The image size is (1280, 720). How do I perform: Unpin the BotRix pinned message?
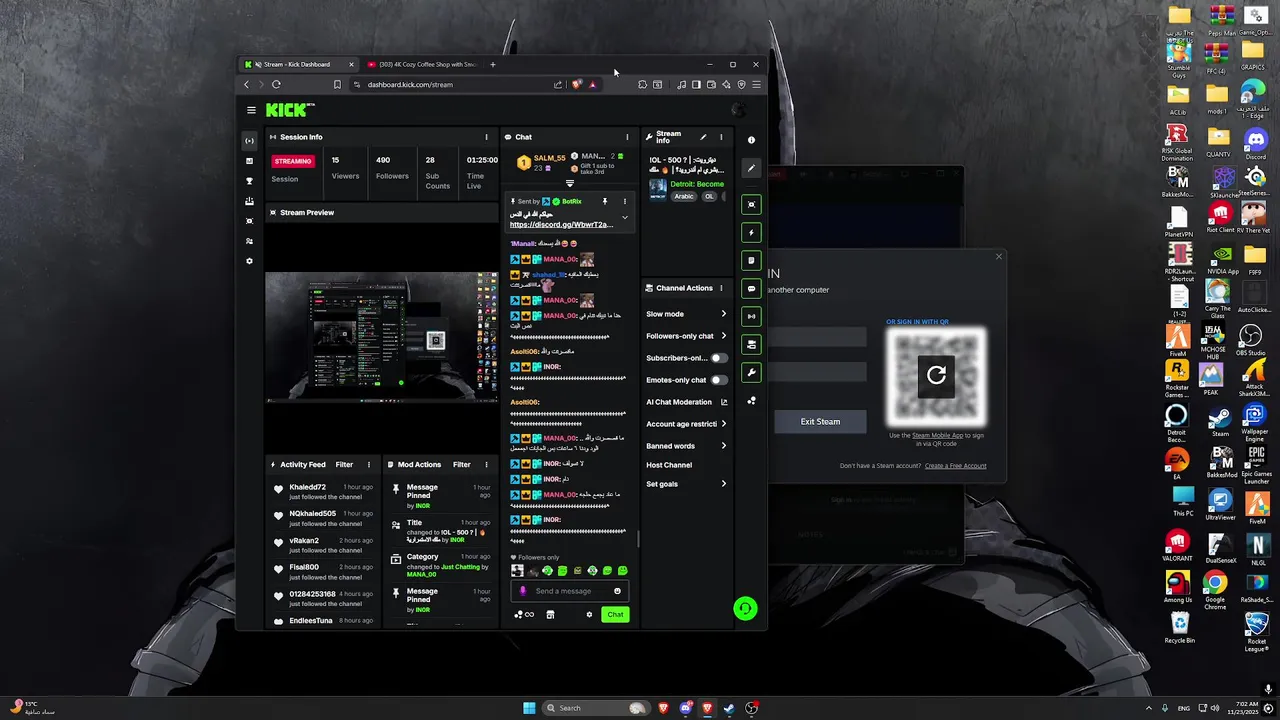[604, 201]
